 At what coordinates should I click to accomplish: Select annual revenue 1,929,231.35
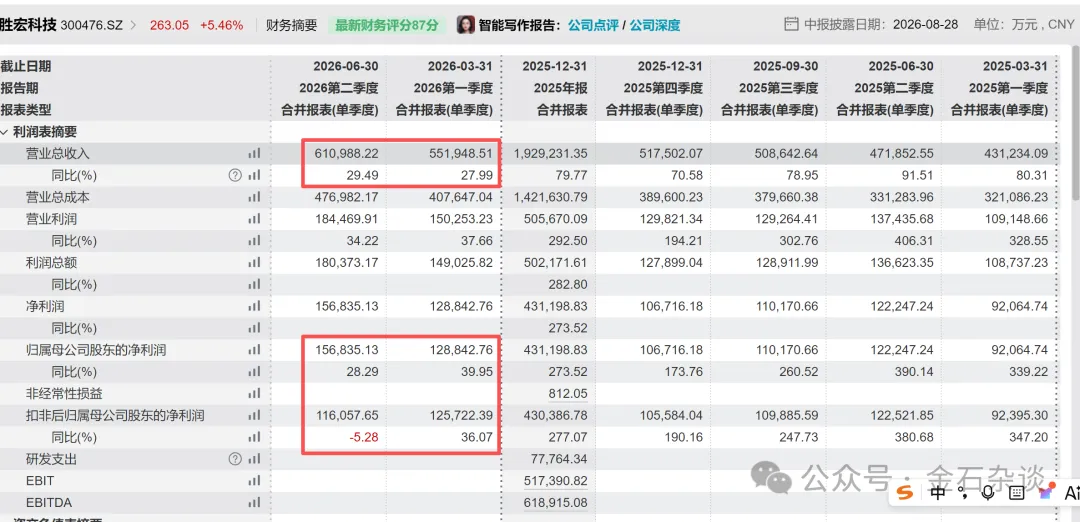coord(550,154)
